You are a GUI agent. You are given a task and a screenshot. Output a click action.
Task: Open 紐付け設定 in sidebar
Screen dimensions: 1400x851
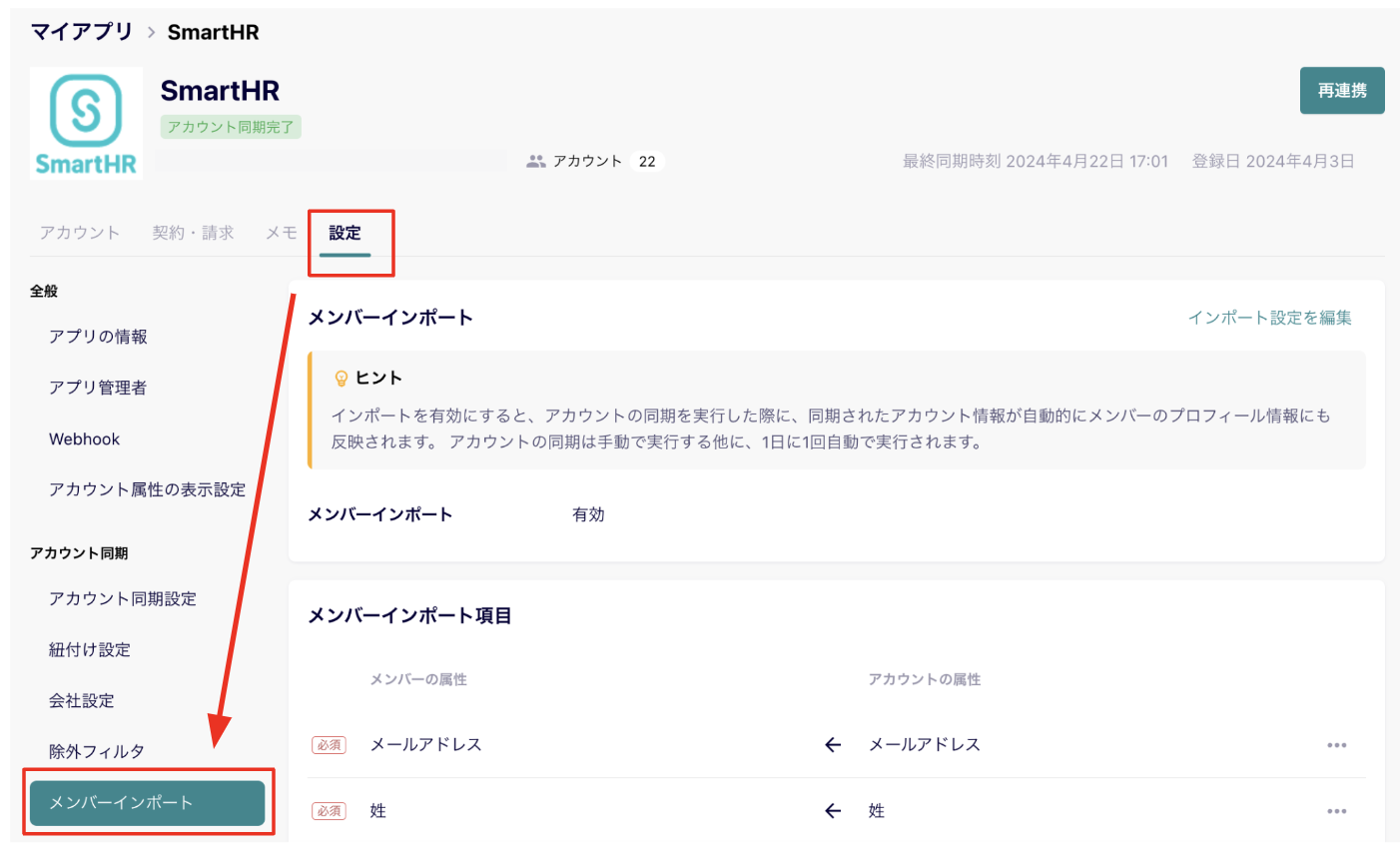pos(89,649)
